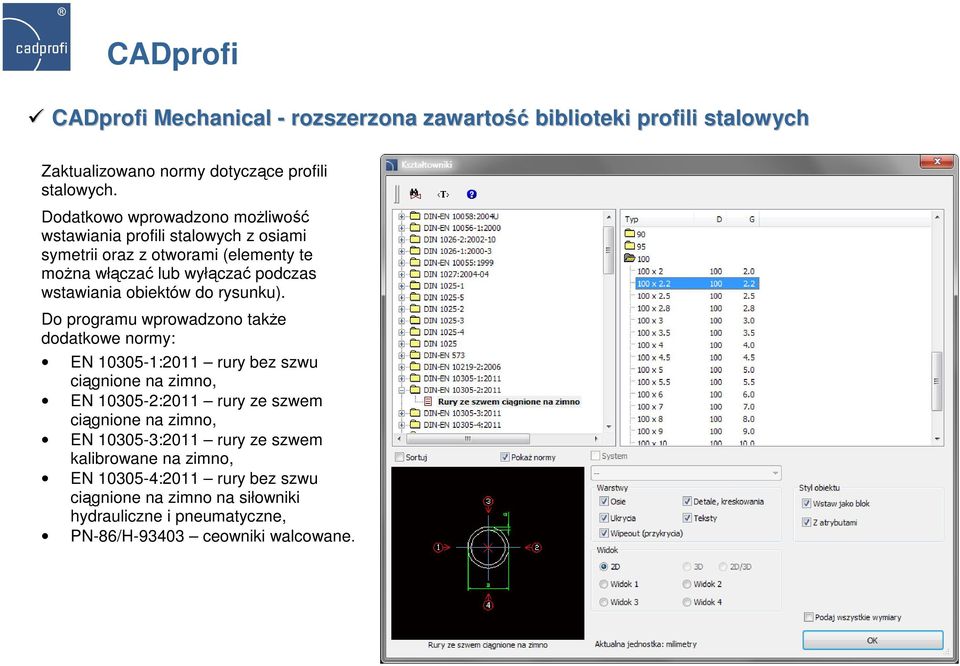This screenshot has height=666, width=960.
Task: Expand the DIN 1026-2:2002-10 node
Action: tap(402, 239)
